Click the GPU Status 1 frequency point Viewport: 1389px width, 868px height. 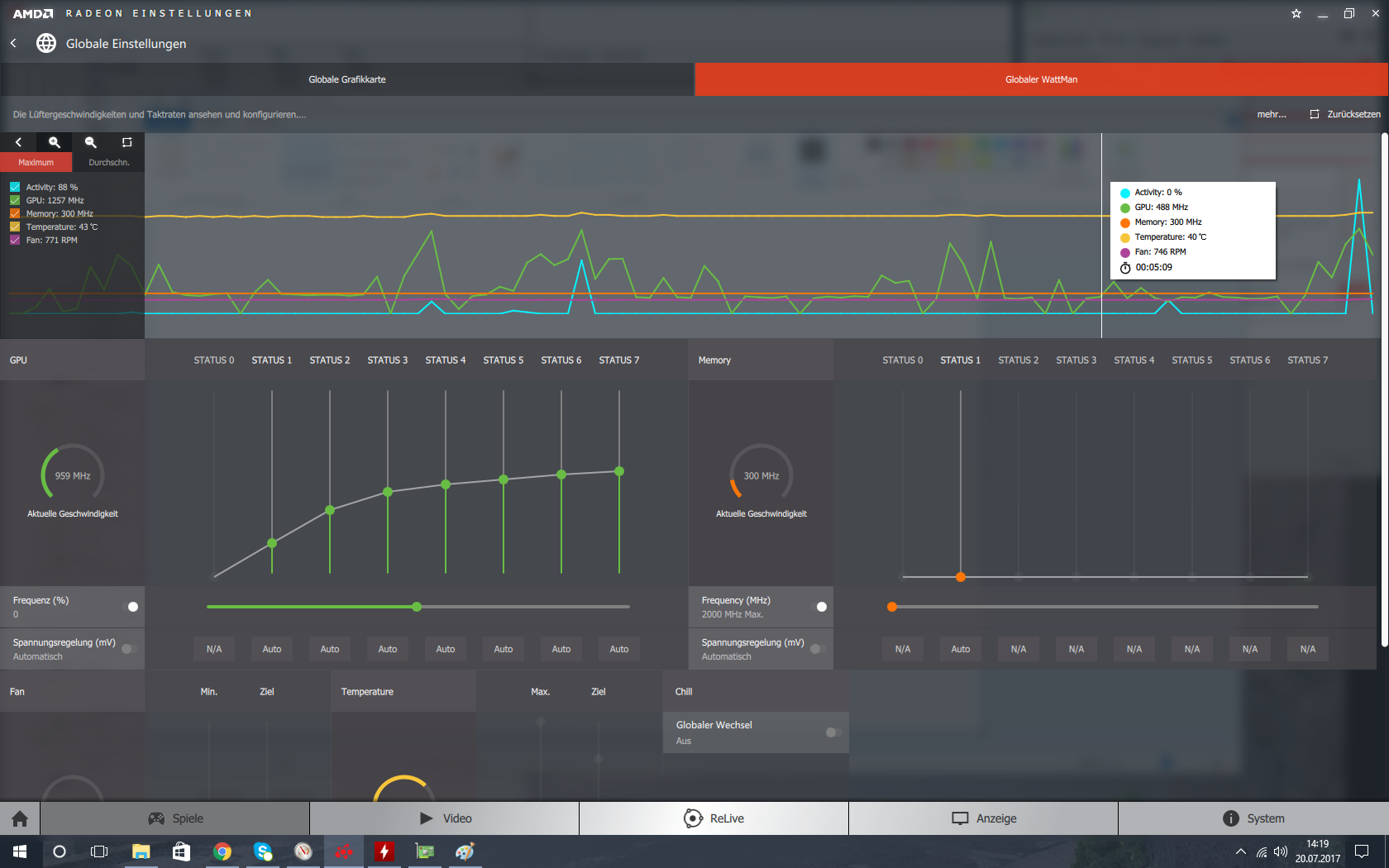coord(272,543)
